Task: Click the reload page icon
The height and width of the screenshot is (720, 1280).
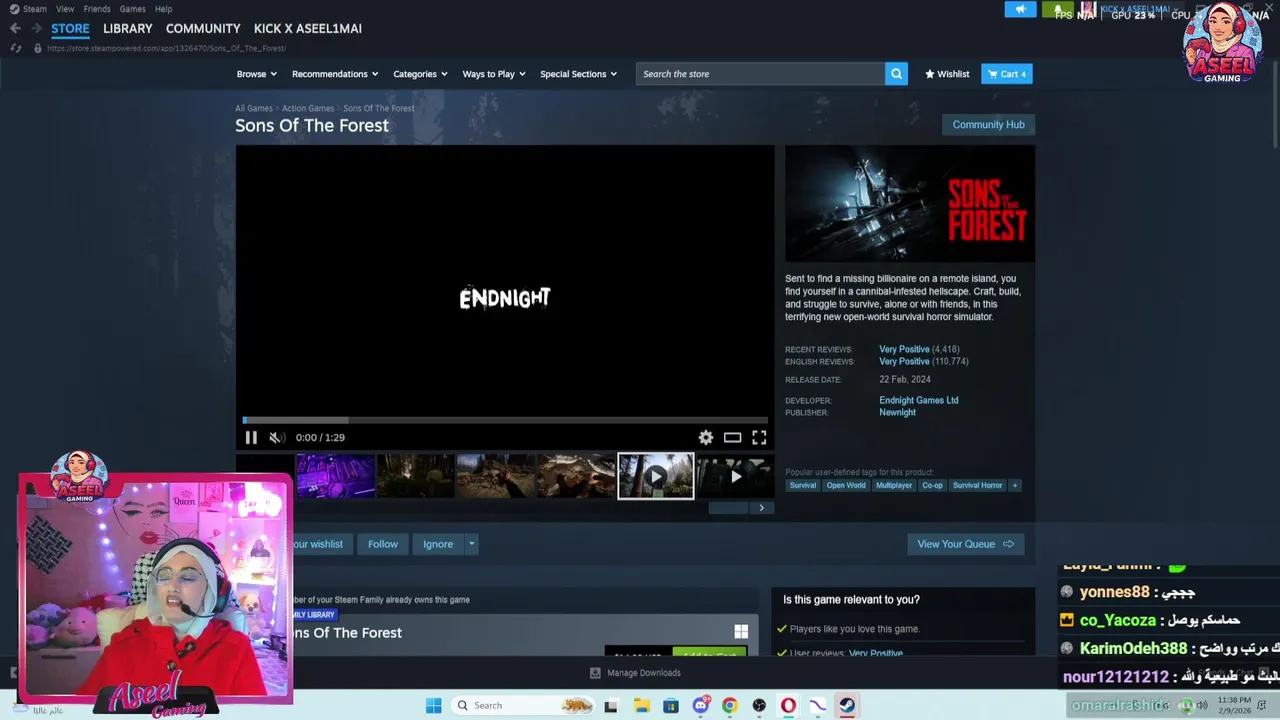Action: click(x=16, y=48)
